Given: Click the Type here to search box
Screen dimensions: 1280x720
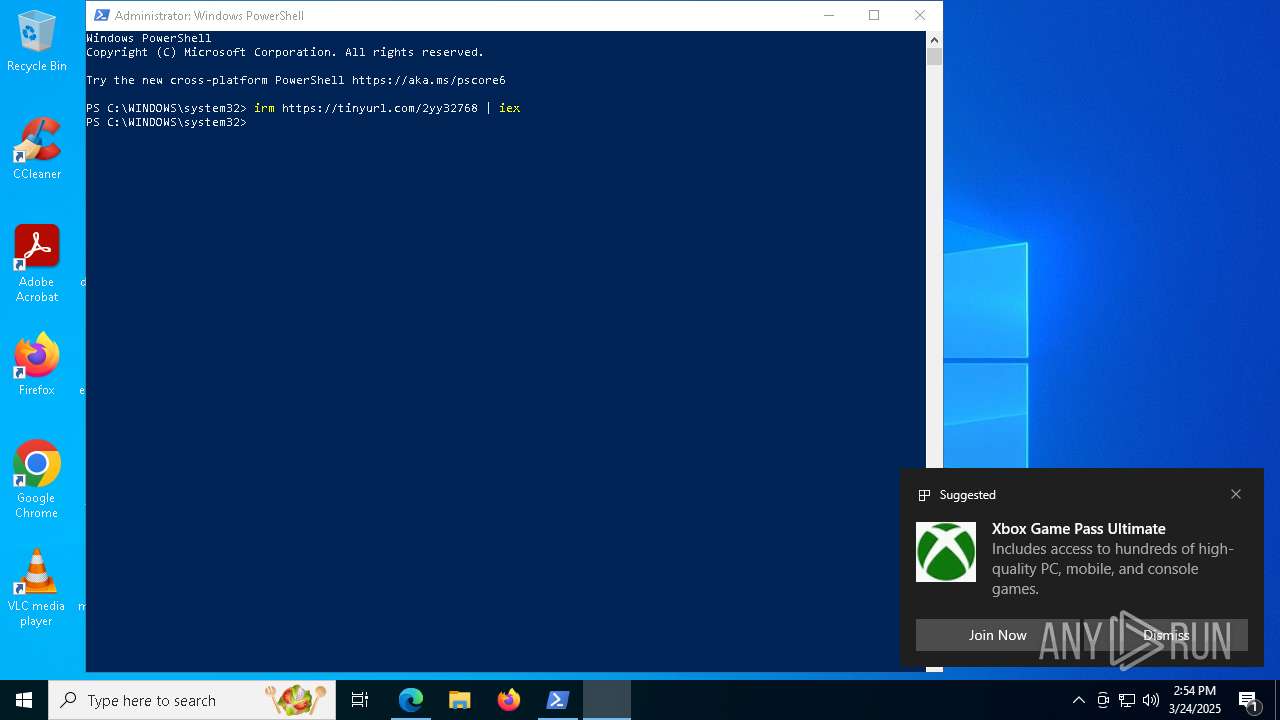Looking at the screenshot, I should (192, 700).
